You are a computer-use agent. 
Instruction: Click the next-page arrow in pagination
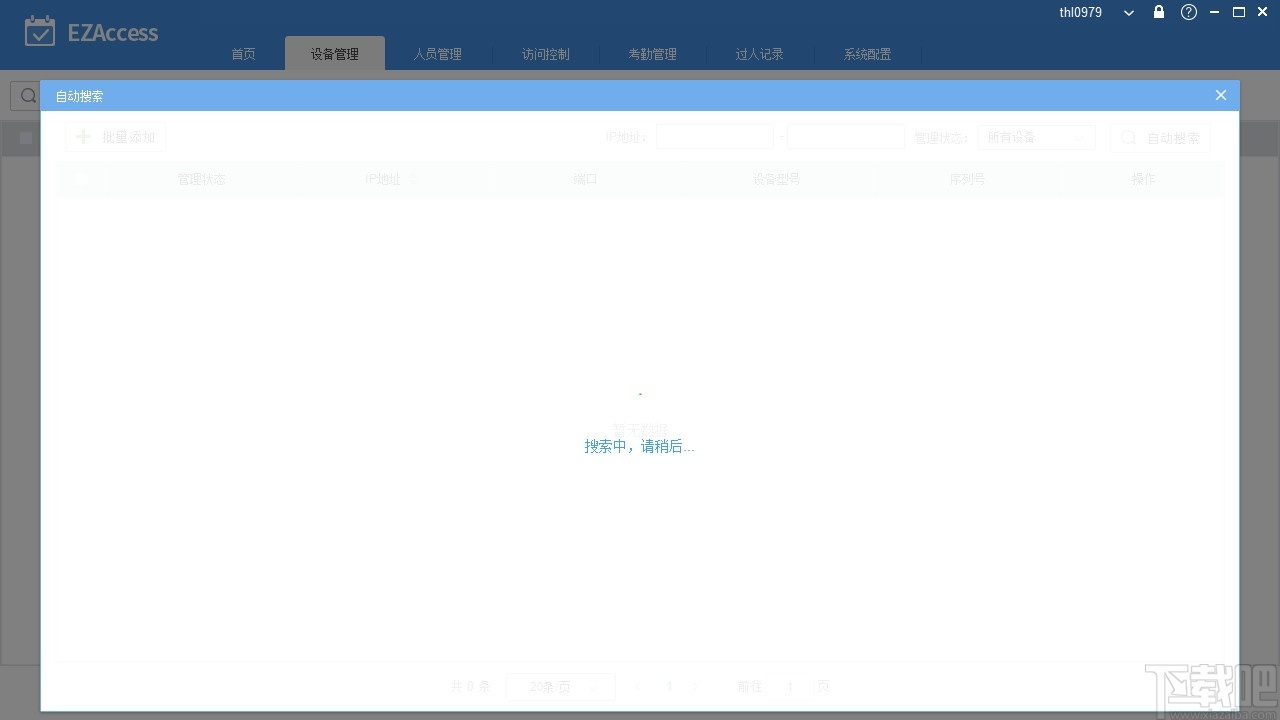click(x=695, y=687)
